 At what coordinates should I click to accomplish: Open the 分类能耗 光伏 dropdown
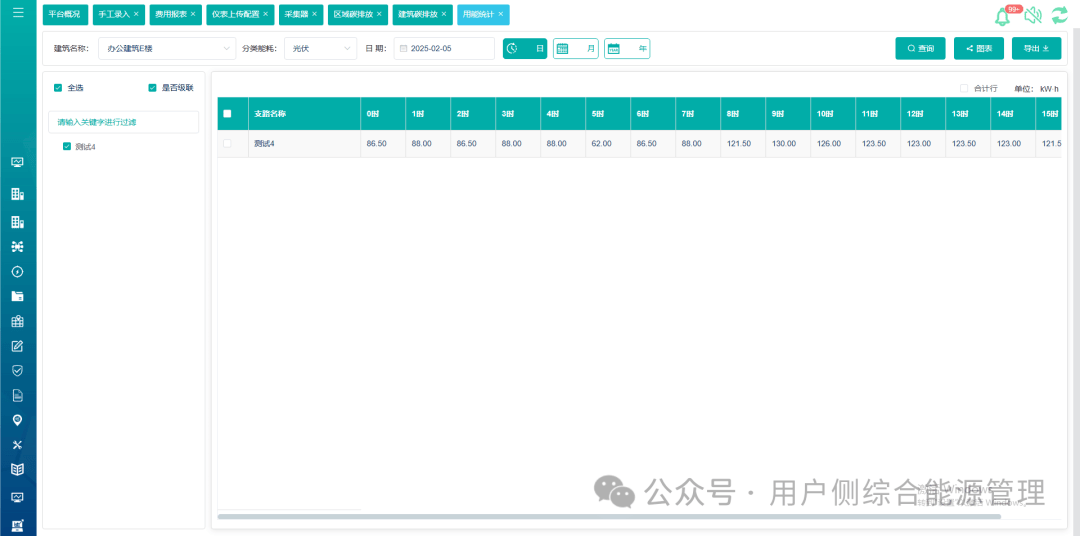pyautogui.click(x=320, y=48)
